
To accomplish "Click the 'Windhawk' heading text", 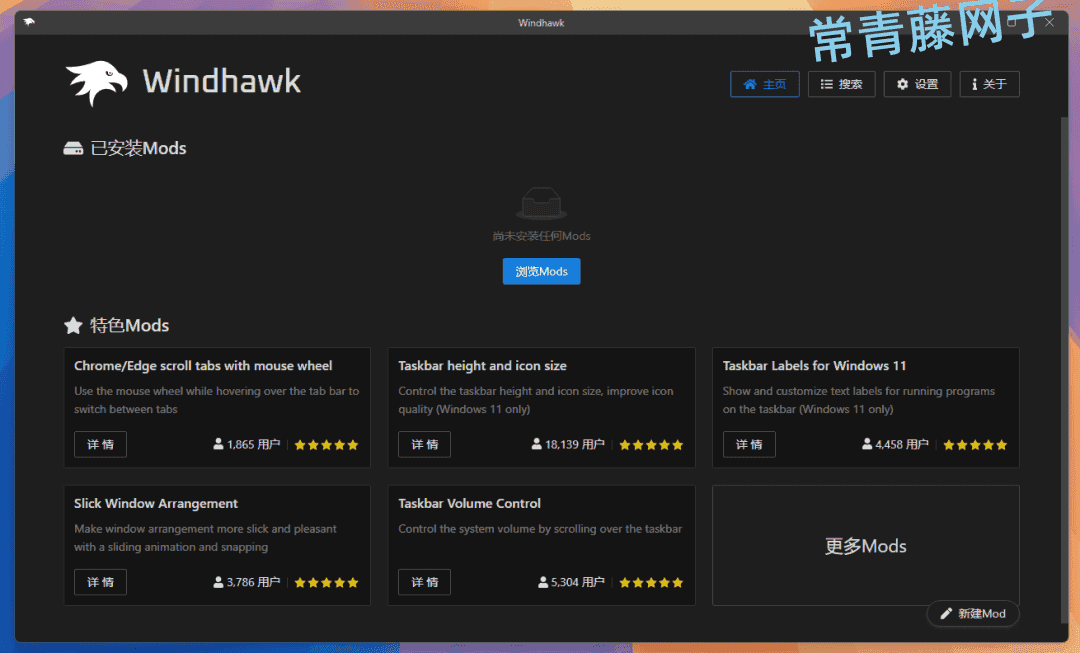I will 222,81.
